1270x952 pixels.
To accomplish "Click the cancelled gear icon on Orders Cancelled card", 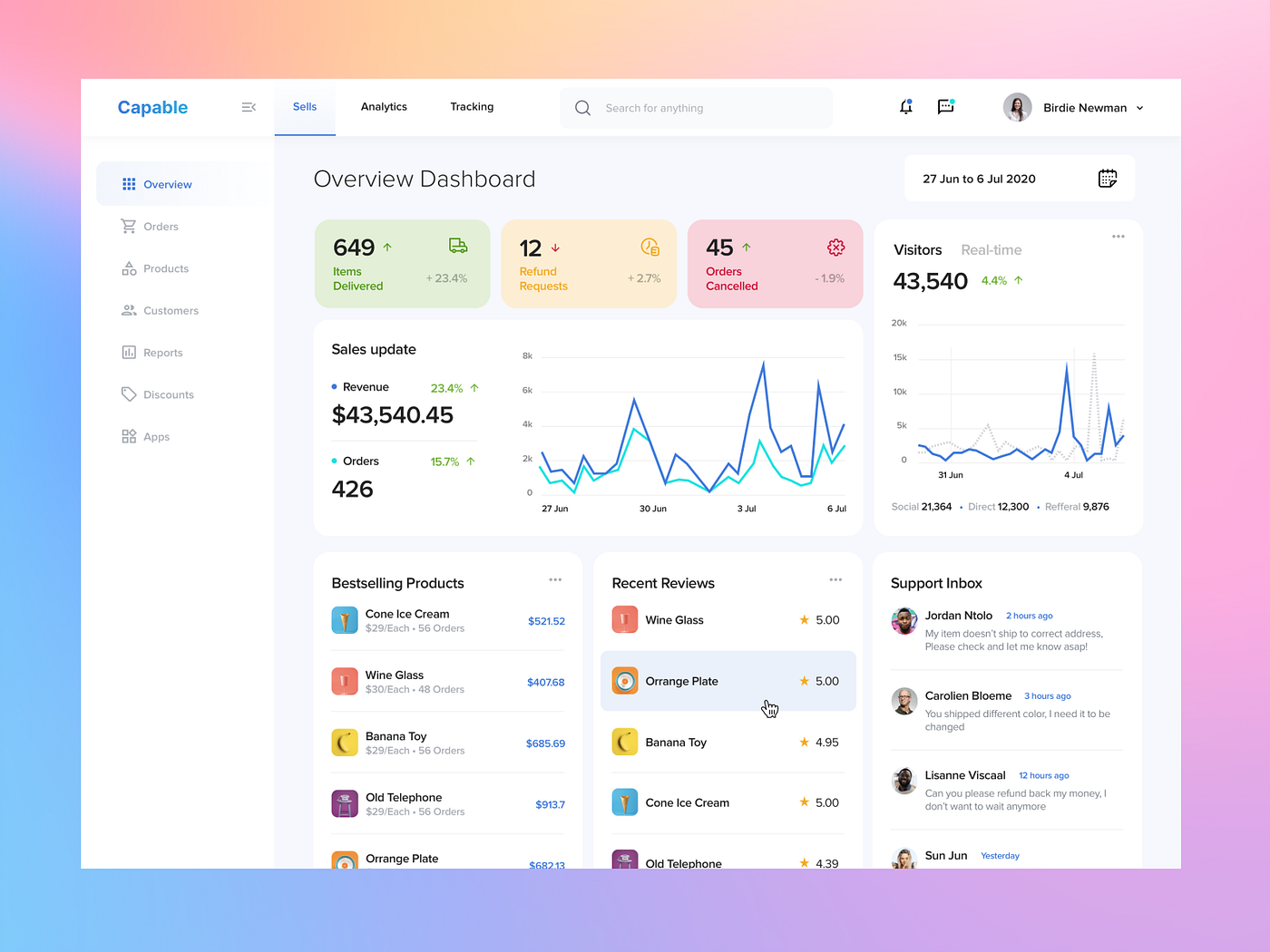I will [x=835, y=246].
